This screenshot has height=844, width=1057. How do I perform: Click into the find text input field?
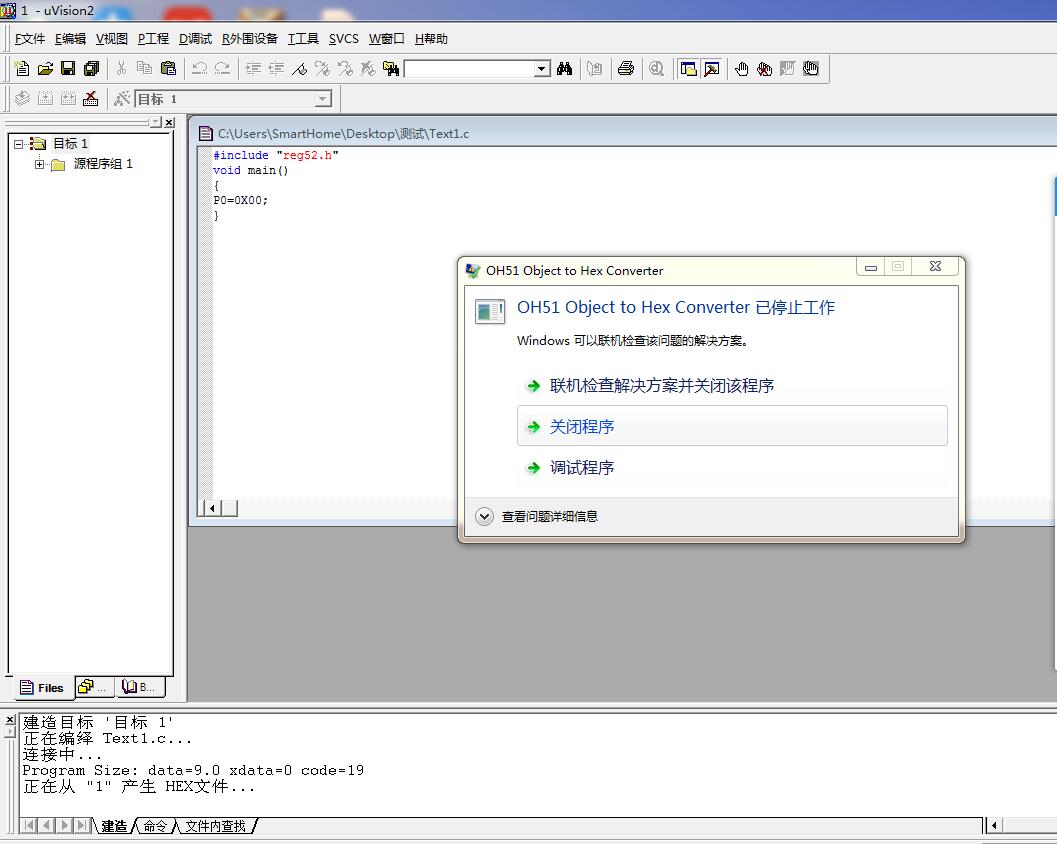(469, 69)
